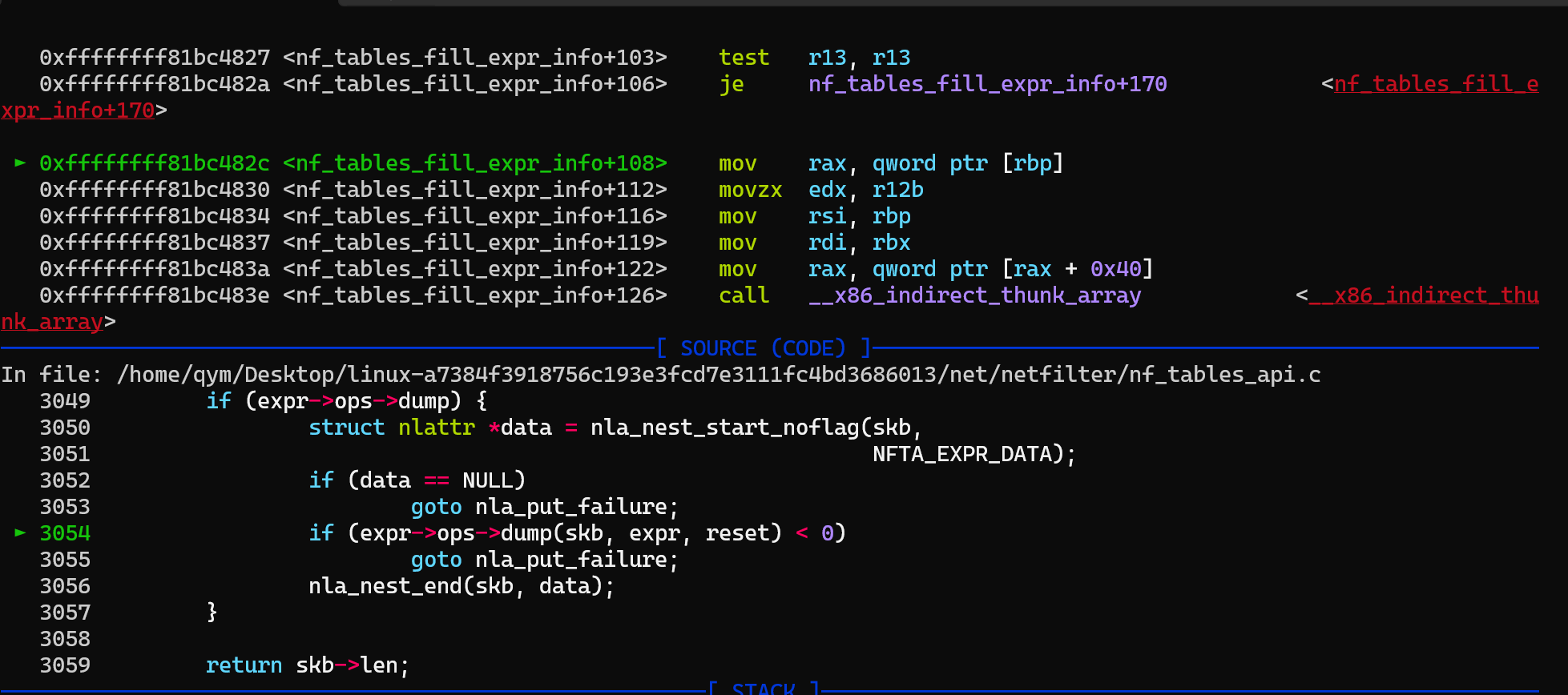Click 'if (expr->ops->dump) {' code
Image resolution: width=1568 pixels, height=695 pixels.
pos(347,401)
